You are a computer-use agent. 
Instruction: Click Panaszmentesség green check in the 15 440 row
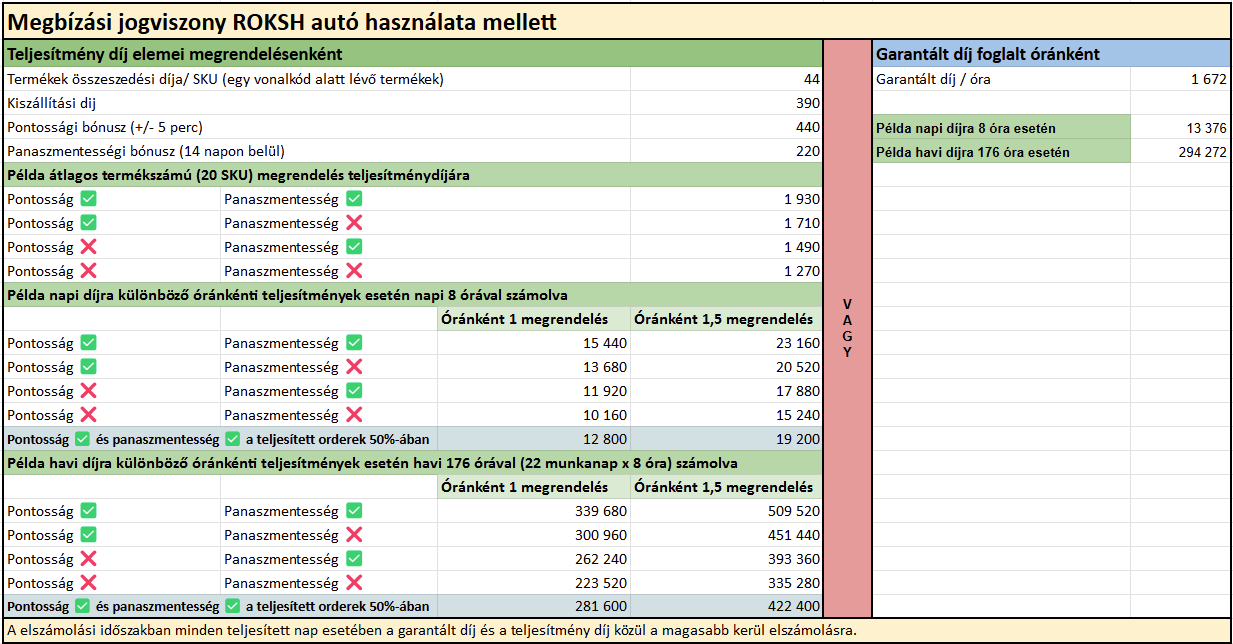[354, 343]
